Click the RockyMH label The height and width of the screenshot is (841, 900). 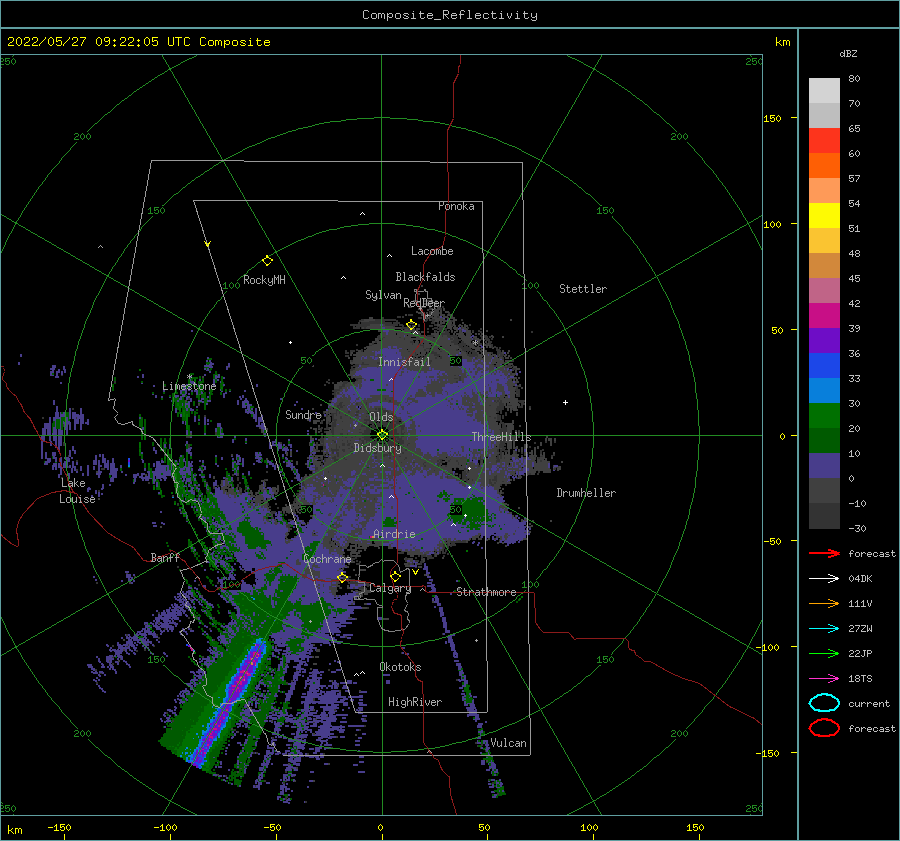(264, 280)
